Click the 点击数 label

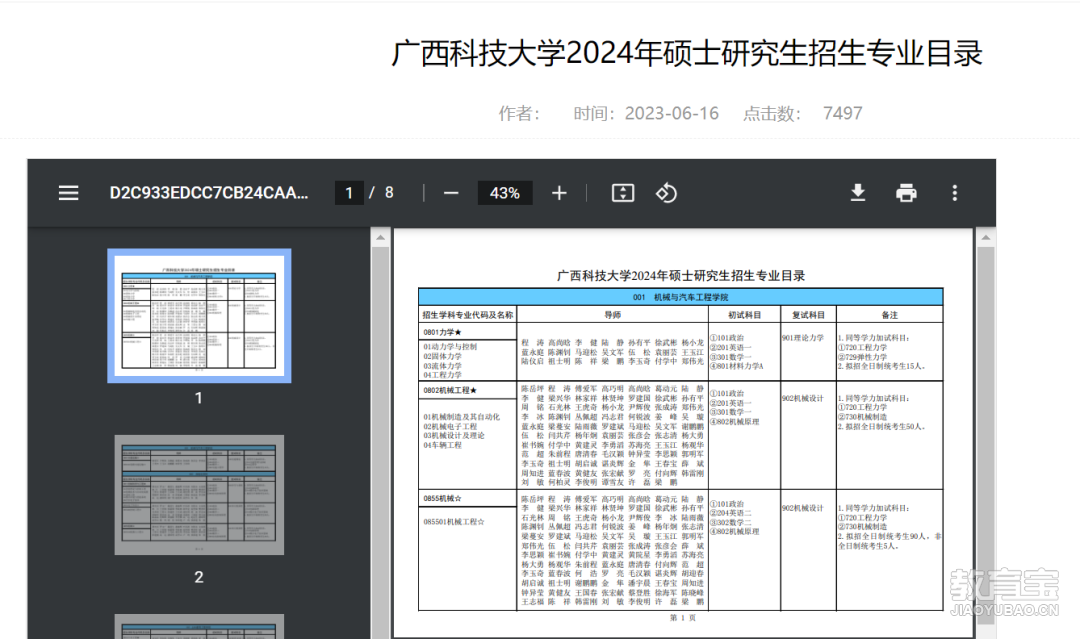(771, 114)
